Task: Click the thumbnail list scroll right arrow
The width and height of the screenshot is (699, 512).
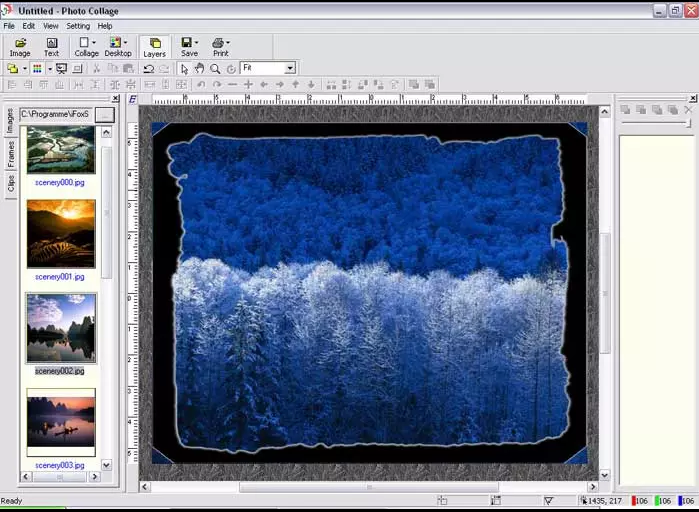Action: click(95, 477)
